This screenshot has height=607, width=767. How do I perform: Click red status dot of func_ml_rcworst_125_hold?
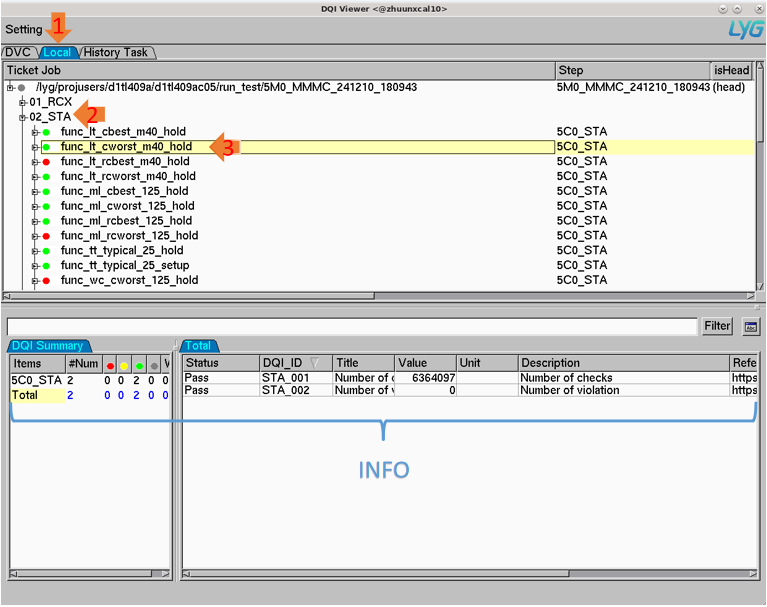coord(46,236)
